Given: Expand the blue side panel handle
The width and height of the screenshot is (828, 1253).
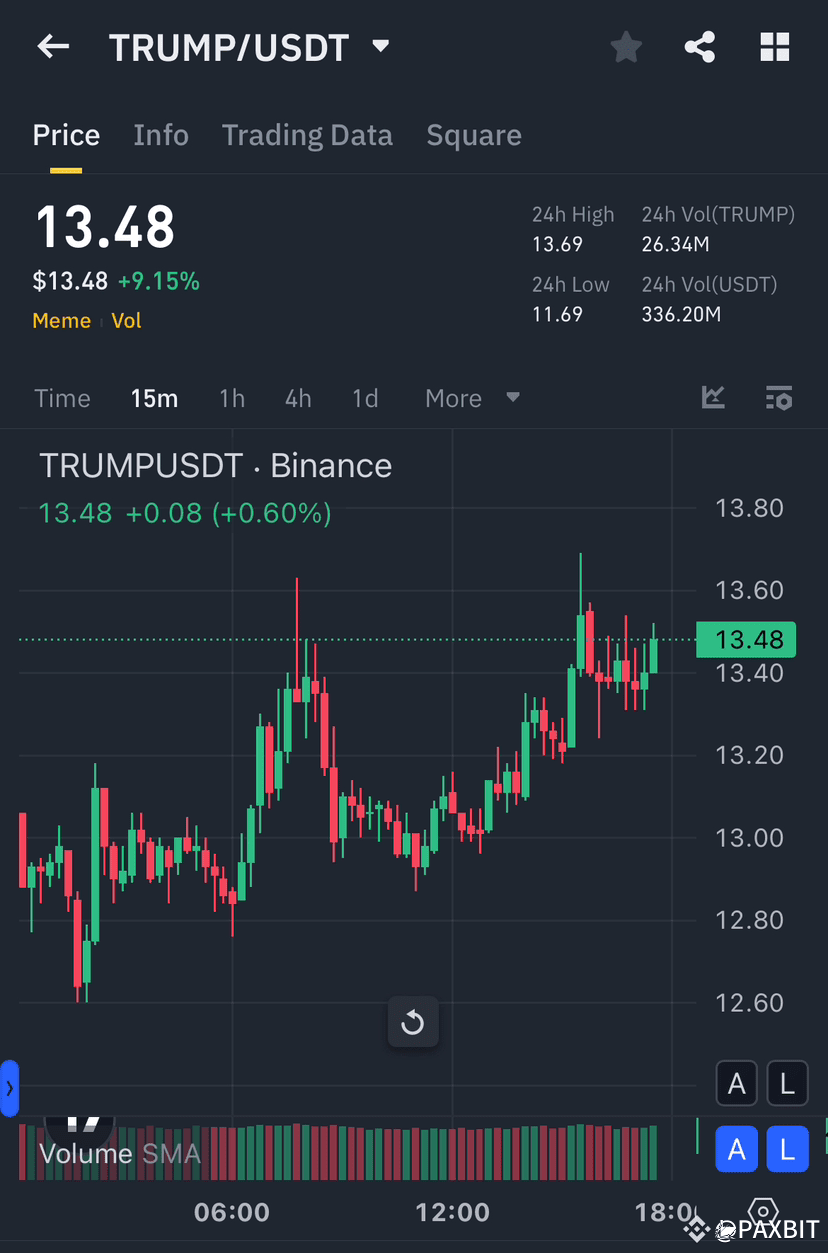Looking at the screenshot, I should 9,1088.
